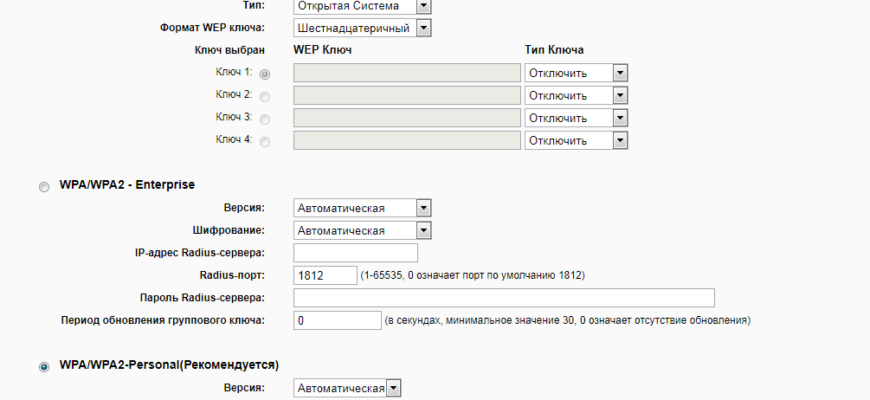Open the Формат WEP ключа dropdown
Viewport: 870px width, 400px height.
pyautogui.click(x=362, y=28)
